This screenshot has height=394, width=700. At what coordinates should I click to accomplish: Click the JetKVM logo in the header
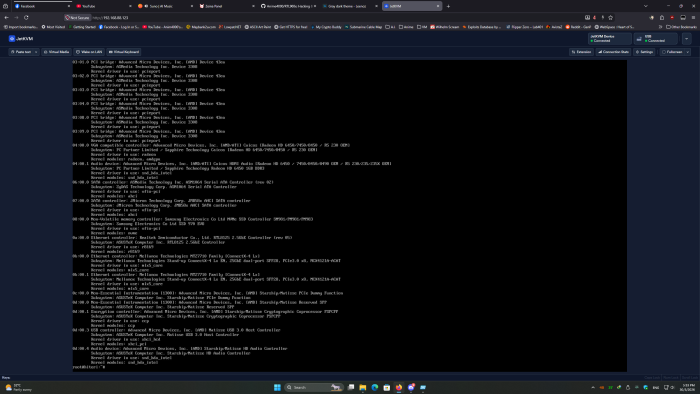(x=21, y=39)
